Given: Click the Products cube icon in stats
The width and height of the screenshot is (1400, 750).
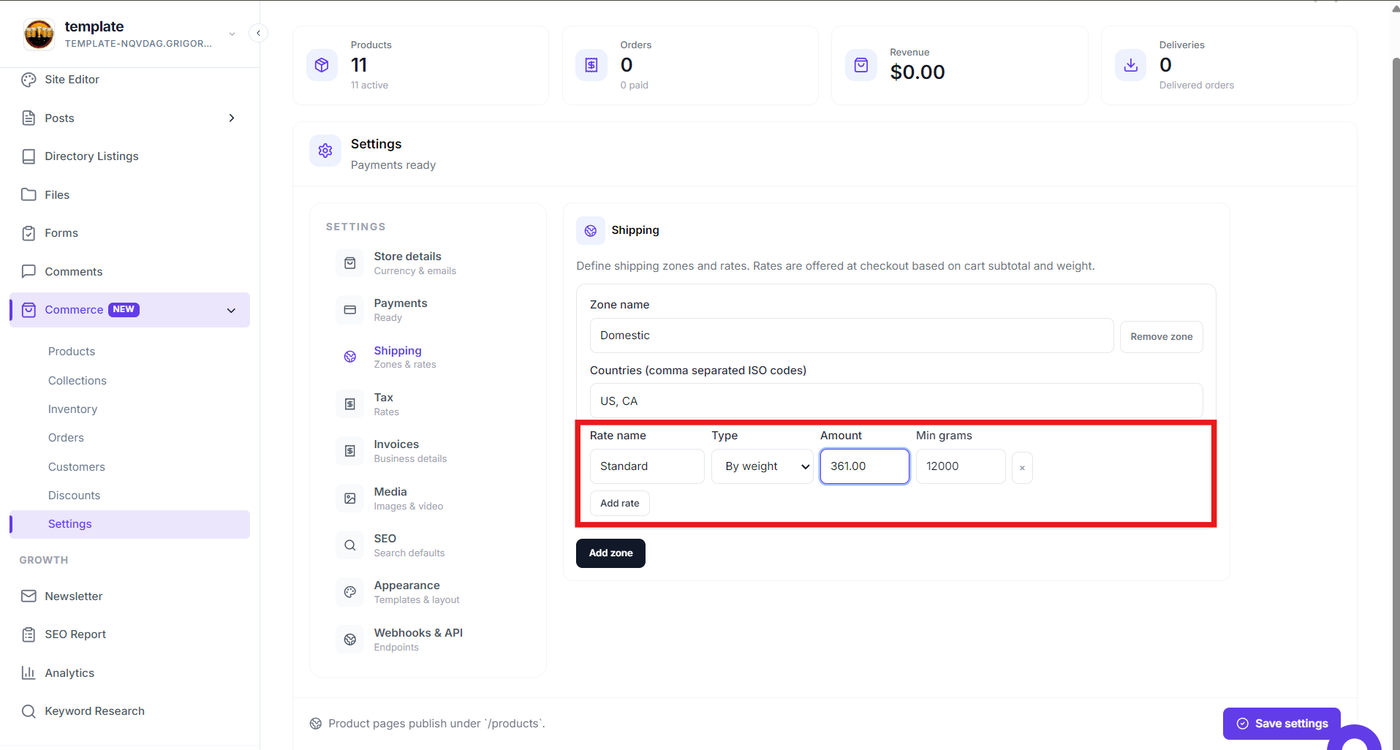Looking at the screenshot, I should [322, 65].
